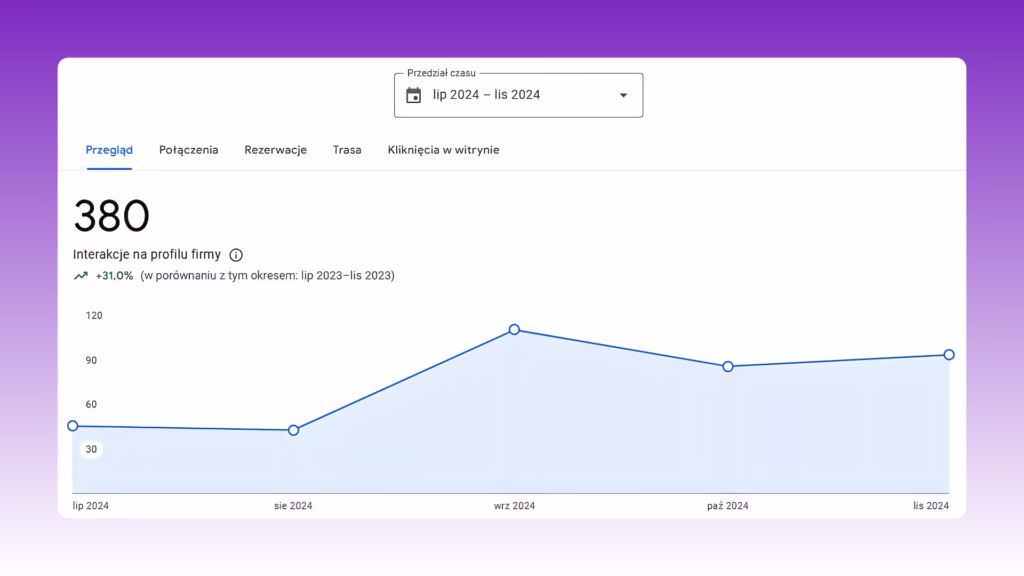The height and width of the screenshot is (576, 1024).
Task: Click the 'Przedział czasu' field label
Action: [x=441, y=73]
